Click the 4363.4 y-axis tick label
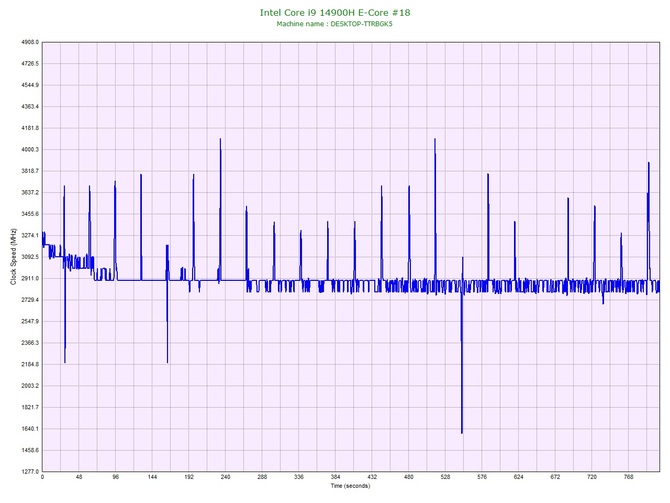Viewport: 670px width, 503px height. click(30, 106)
